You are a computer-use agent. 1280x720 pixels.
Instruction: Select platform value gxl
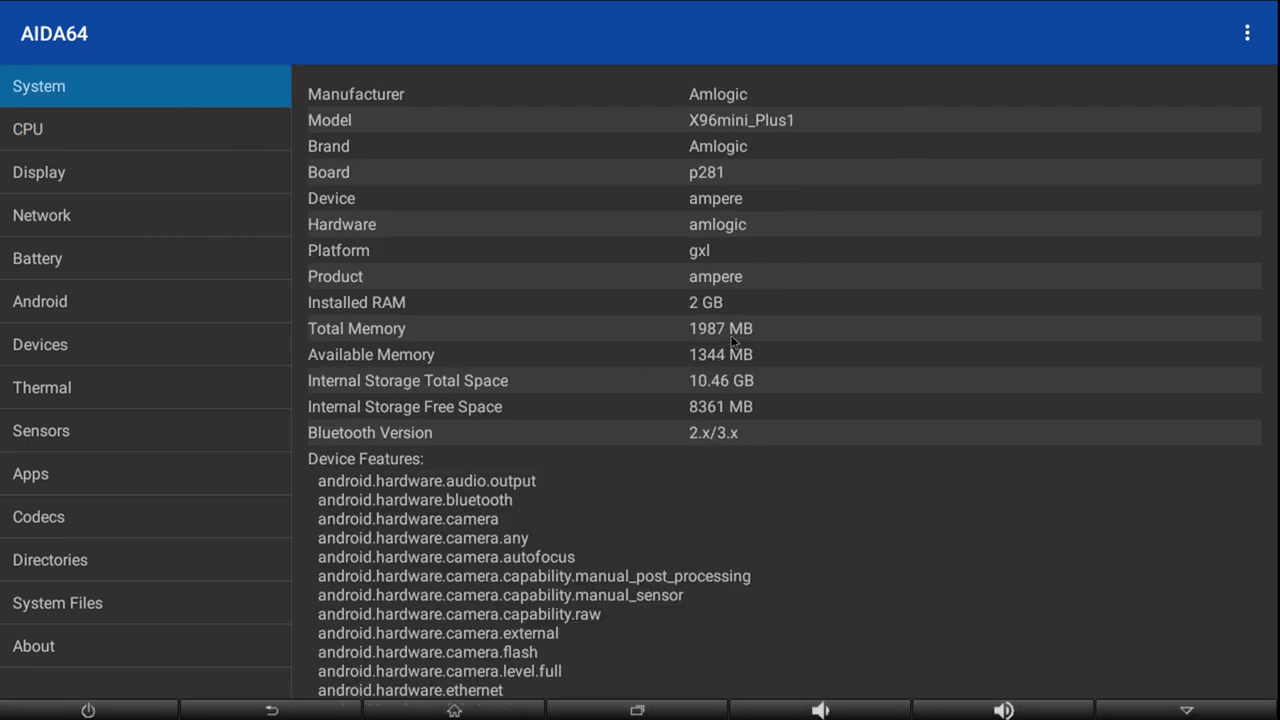point(699,250)
